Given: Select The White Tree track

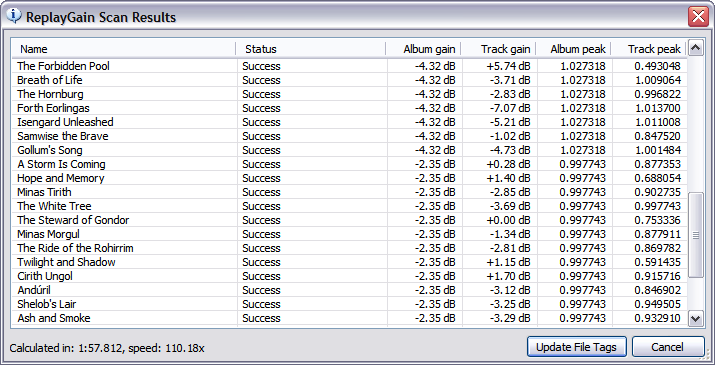Looking at the screenshot, I should click(x=349, y=206).
